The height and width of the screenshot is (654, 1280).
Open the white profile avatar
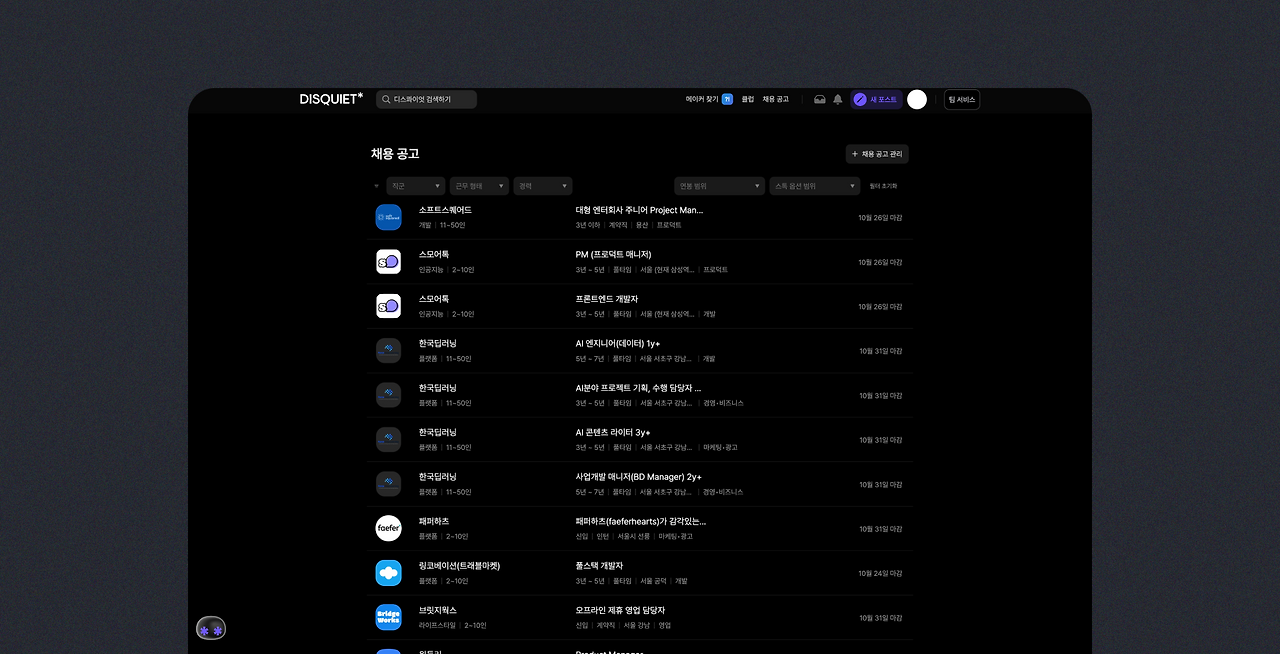pyautogui.click(x=917, y=99)
